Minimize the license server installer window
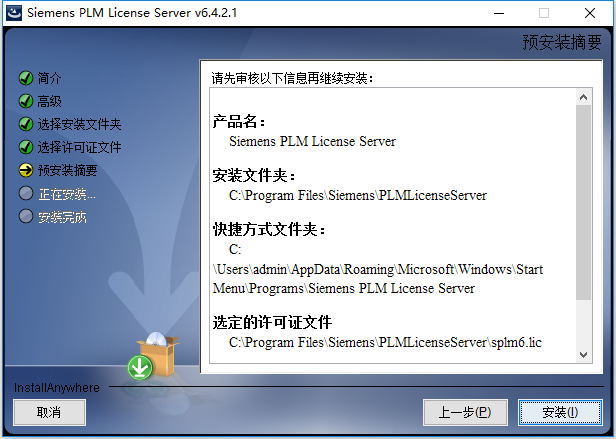Viewport: 616px width, 439px height. pos(499,13)
